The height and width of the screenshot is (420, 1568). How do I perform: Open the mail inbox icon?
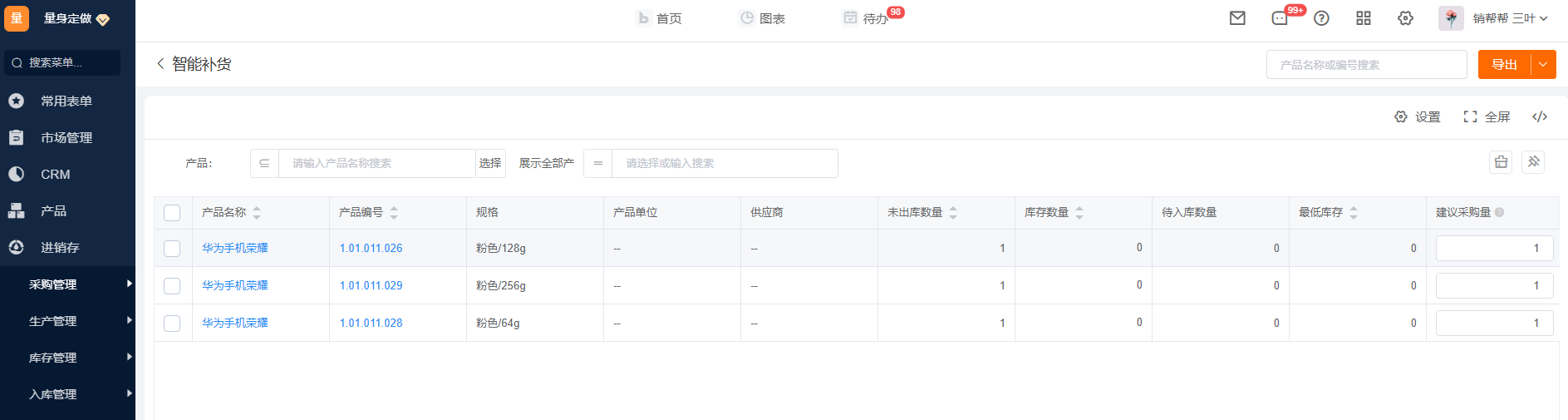tap(1237, 18)
